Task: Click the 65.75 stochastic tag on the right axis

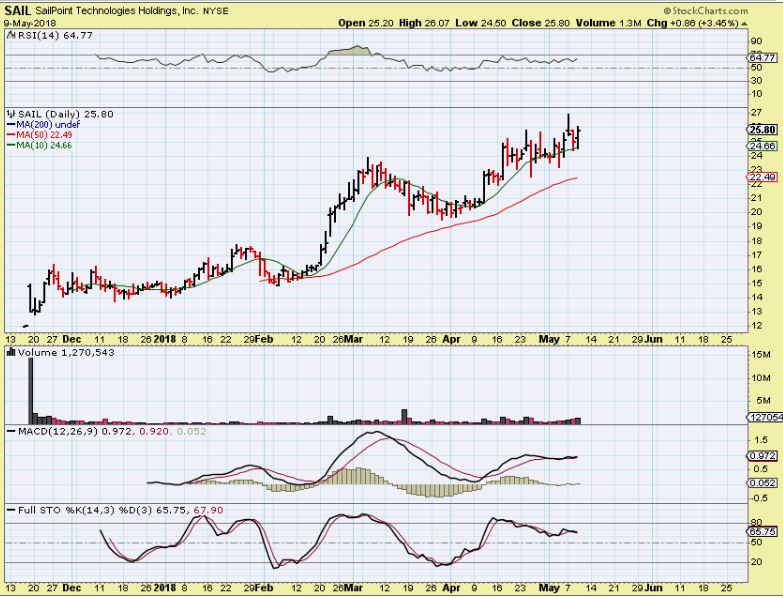Action: pos(763,532)
